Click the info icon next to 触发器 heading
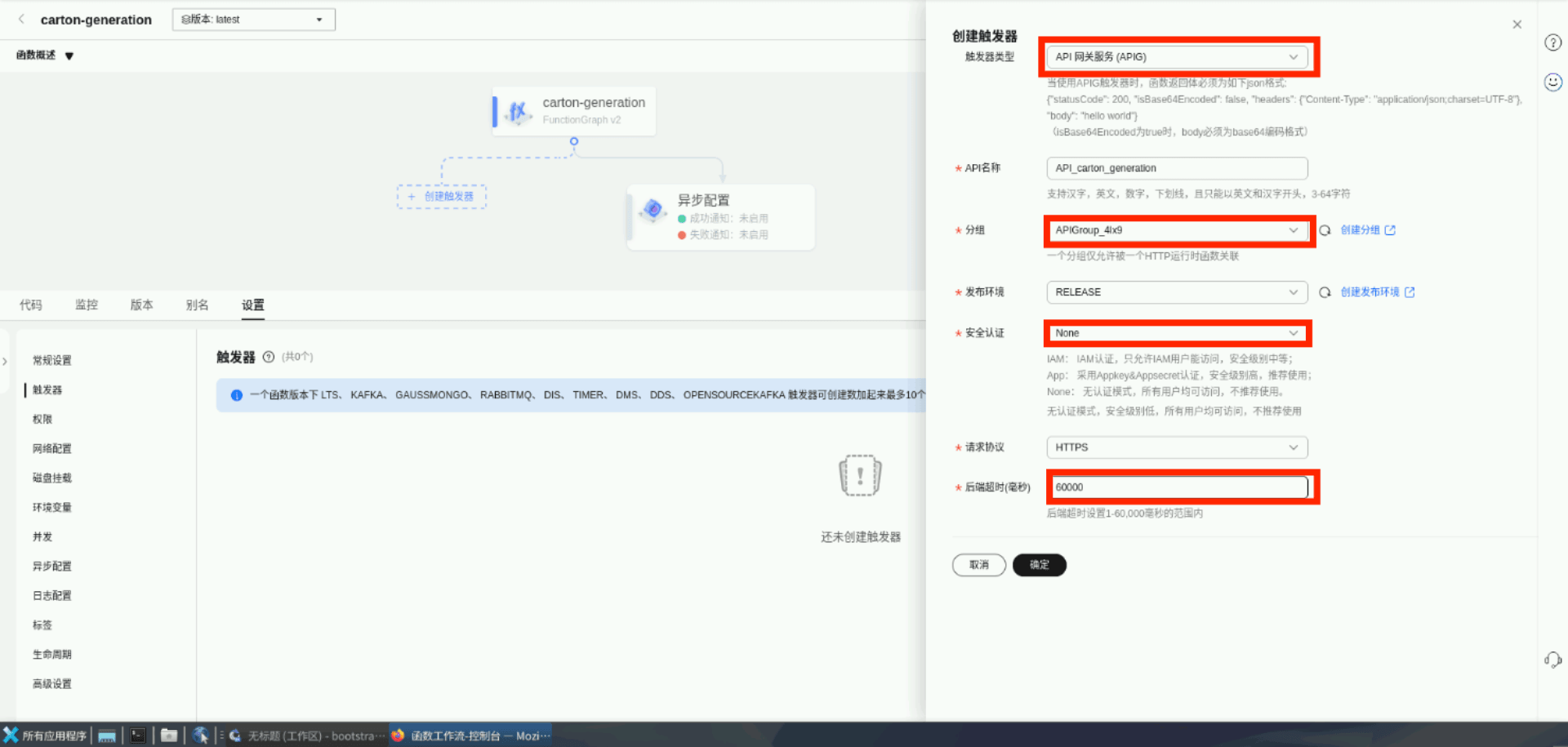 [x=269, y=357]
